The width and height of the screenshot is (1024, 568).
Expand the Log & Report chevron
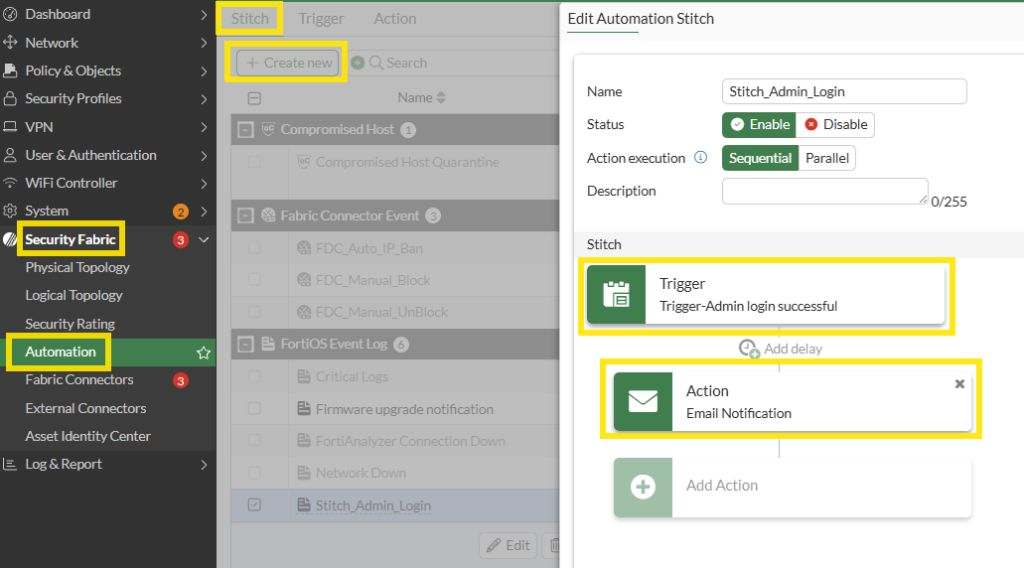click(204, 465)
